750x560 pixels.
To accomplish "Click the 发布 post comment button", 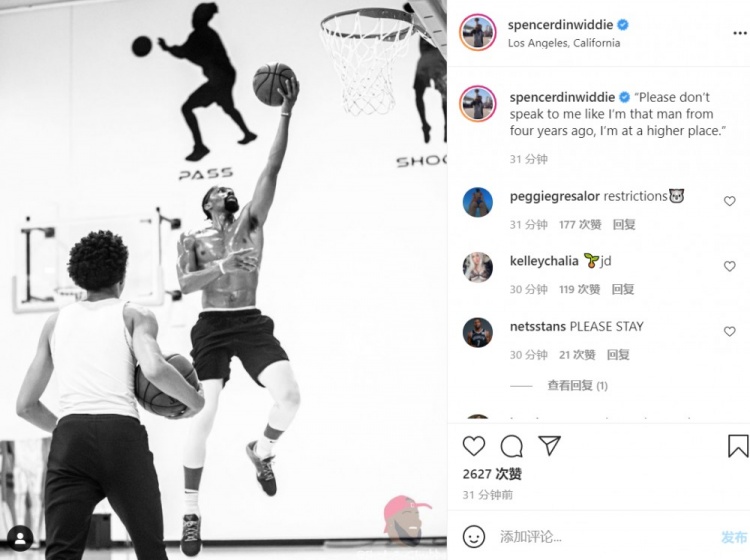I will pos(734,537).
